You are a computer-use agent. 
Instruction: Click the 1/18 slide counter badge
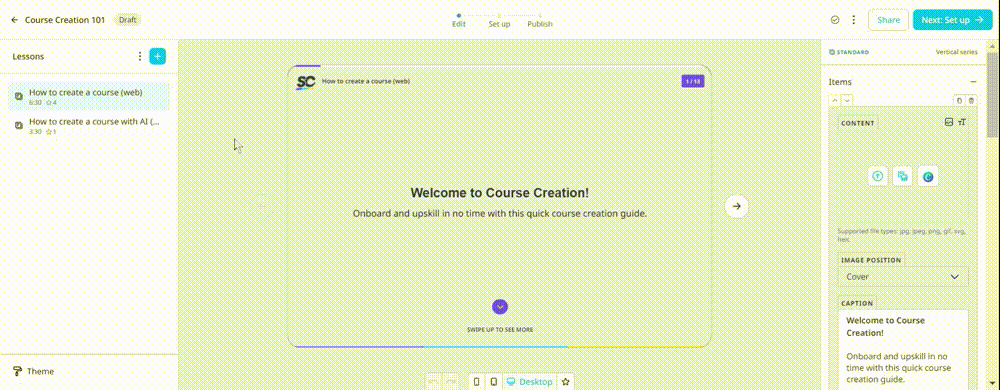click(693, 81)
